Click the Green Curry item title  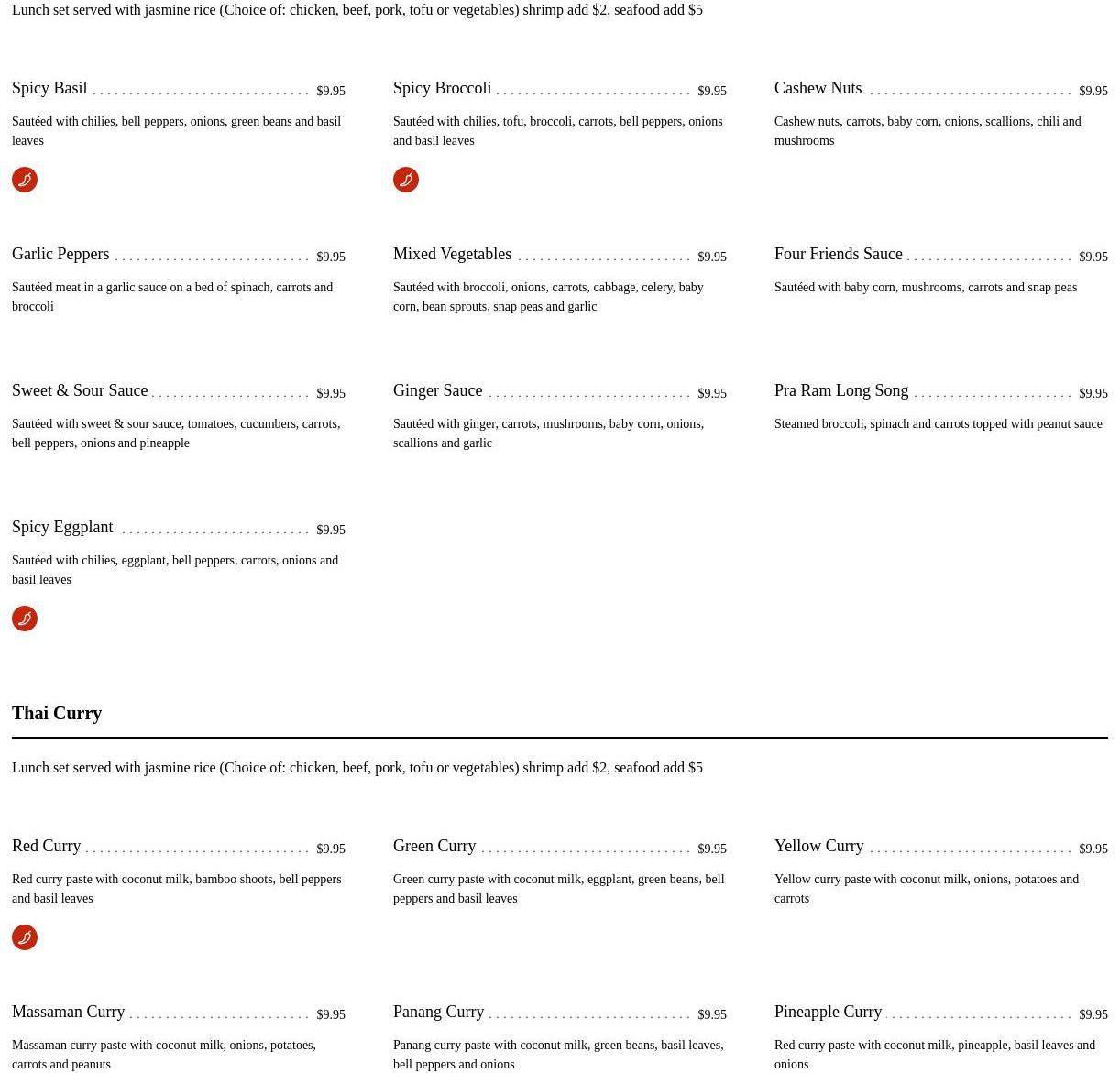pos(434,846)
